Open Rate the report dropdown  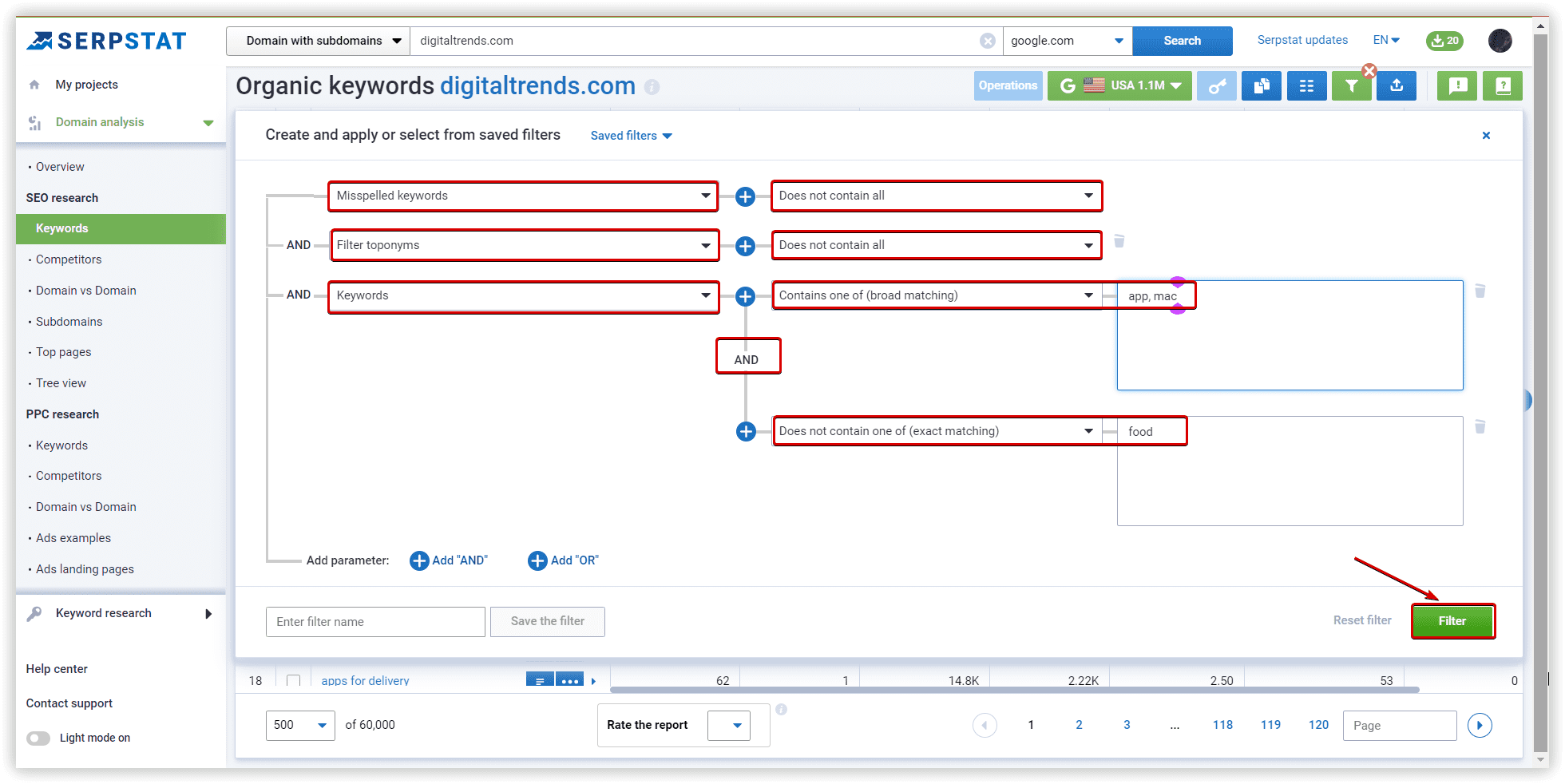tap(729, 725)
